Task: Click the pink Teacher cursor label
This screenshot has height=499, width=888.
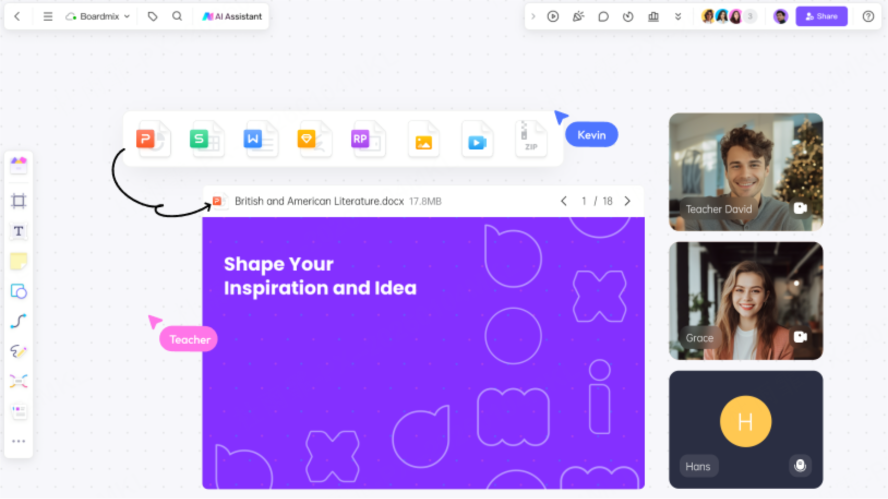Action: 189,339
